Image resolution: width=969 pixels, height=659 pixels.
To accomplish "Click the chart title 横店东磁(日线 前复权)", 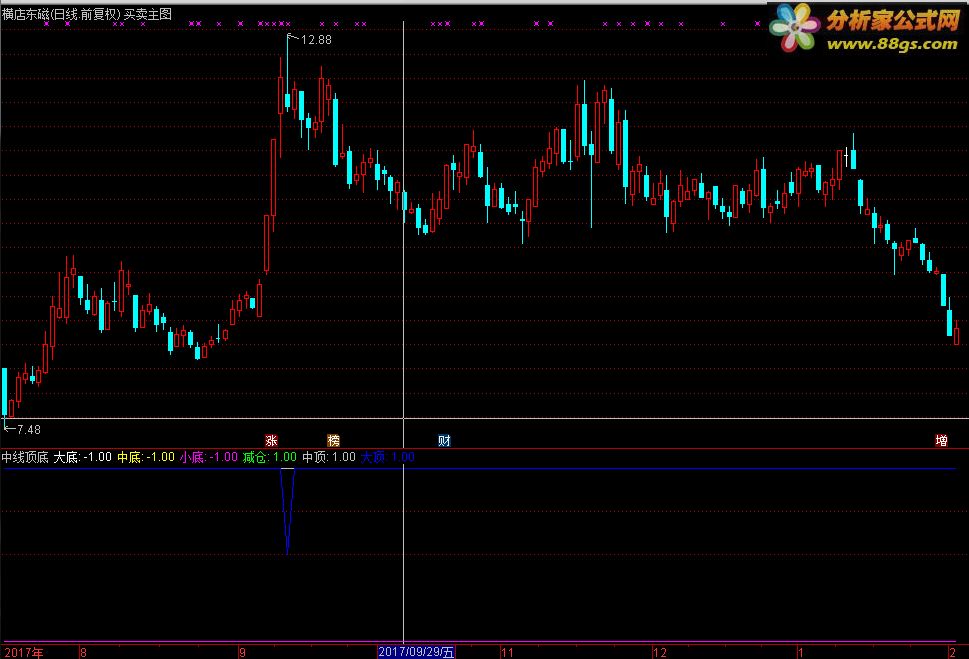I will coord(61,14).
